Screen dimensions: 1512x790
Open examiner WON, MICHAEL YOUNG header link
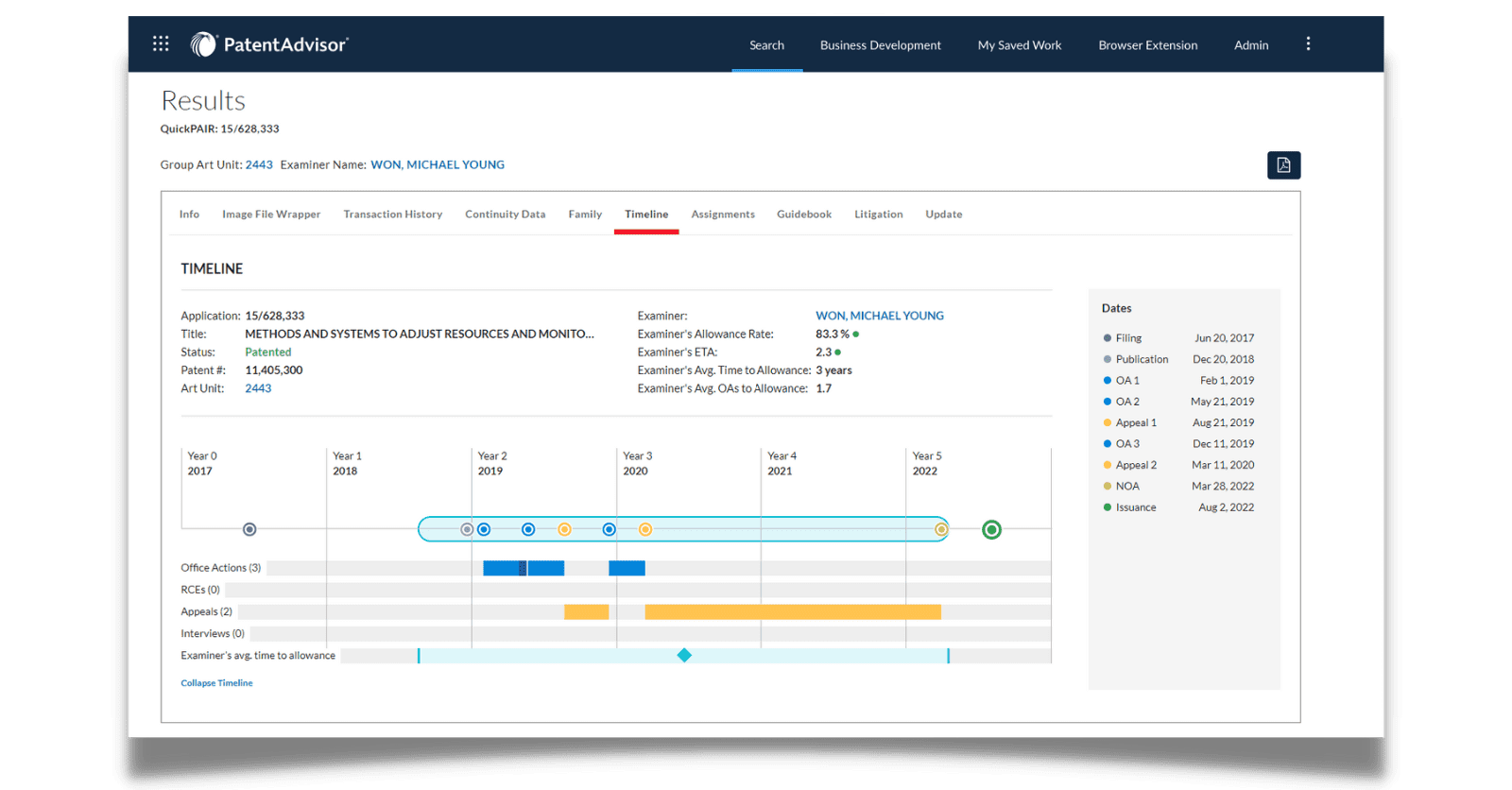[438, 164]
